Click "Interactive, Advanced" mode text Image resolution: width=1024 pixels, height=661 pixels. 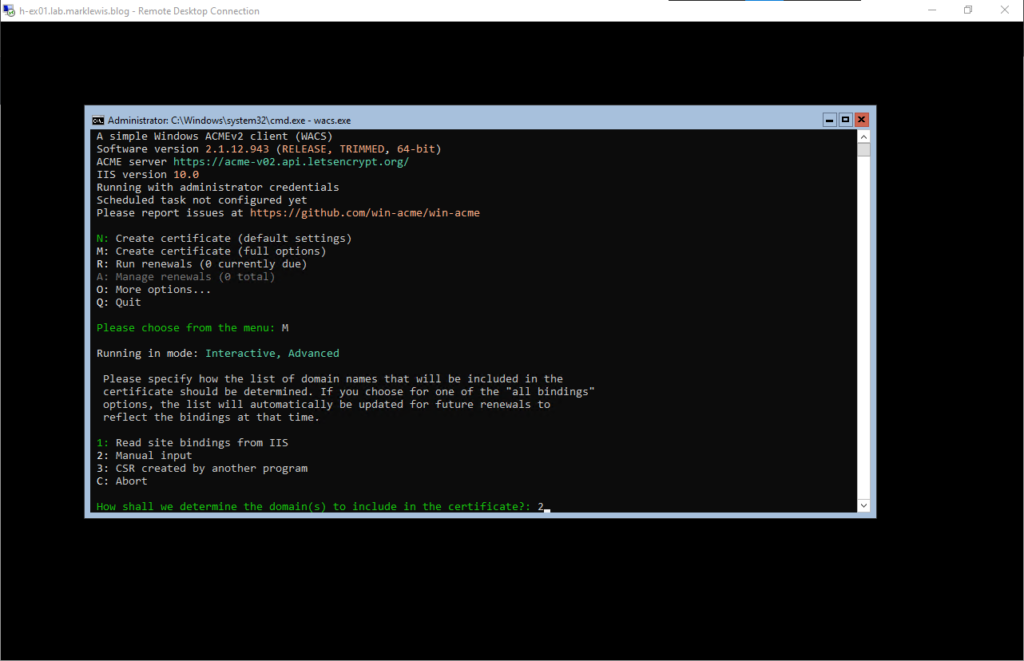[x=272, y=353]
